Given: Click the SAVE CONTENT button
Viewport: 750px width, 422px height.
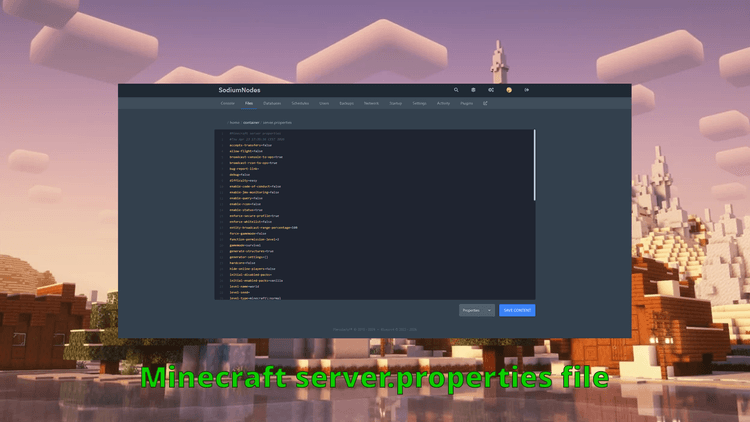Looking at the screenshot, I should coord(517,310).
